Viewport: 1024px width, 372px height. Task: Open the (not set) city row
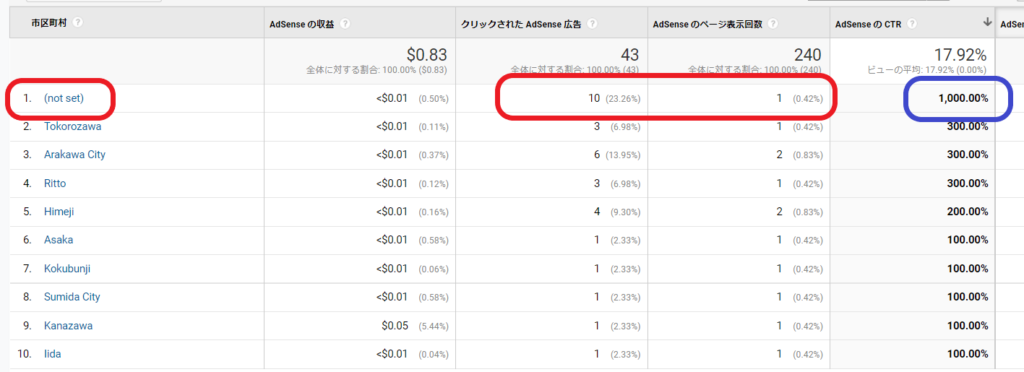[x=64, y=99]
